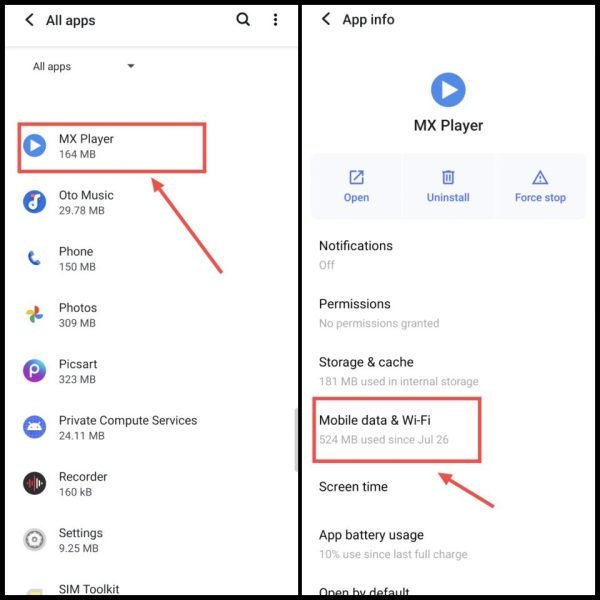Open Recorder app entry
The width and height of the screenshot is (600, 600).
(151, 483)
